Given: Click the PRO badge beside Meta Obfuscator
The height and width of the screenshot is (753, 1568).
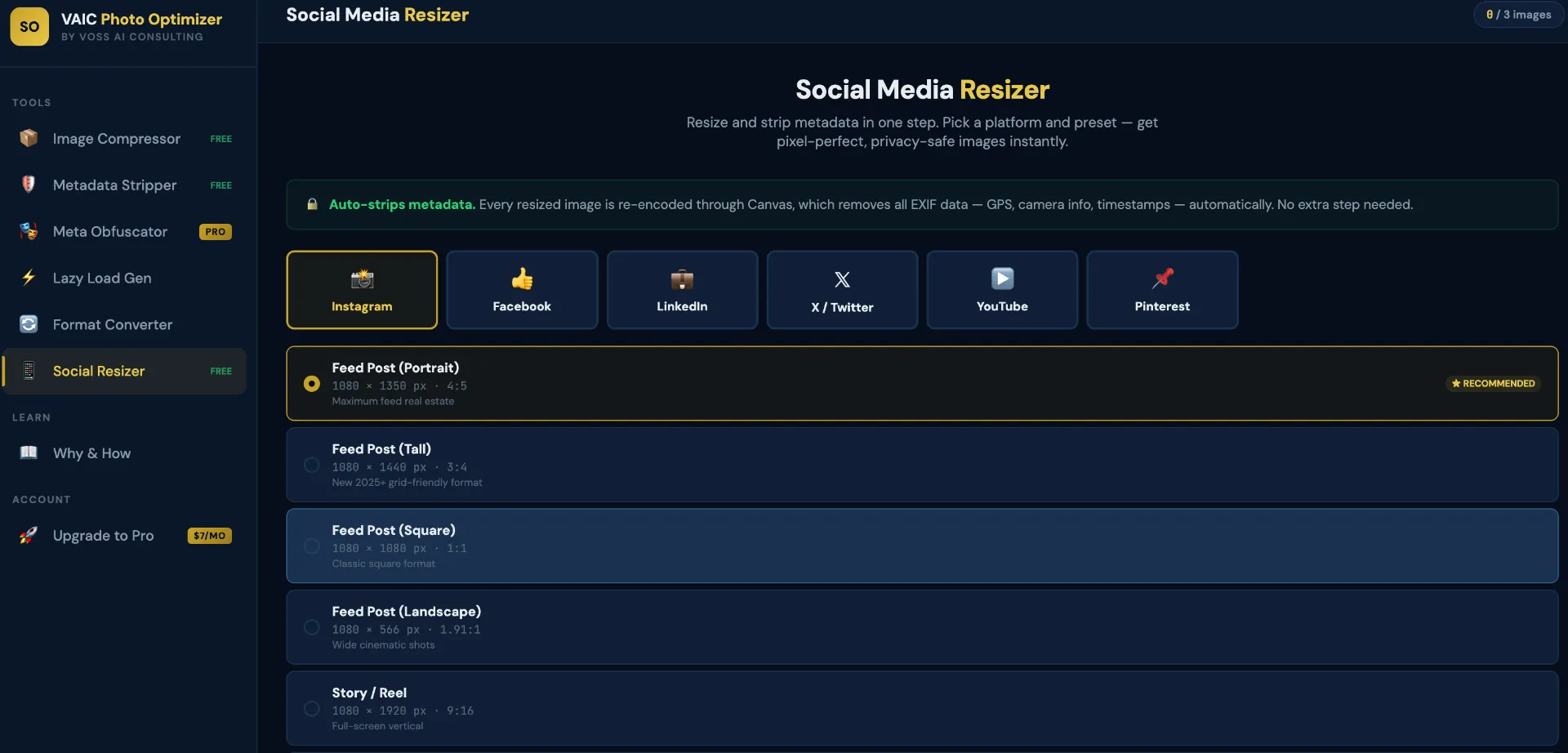Looking at the screenshot, I should pos(215,232).
